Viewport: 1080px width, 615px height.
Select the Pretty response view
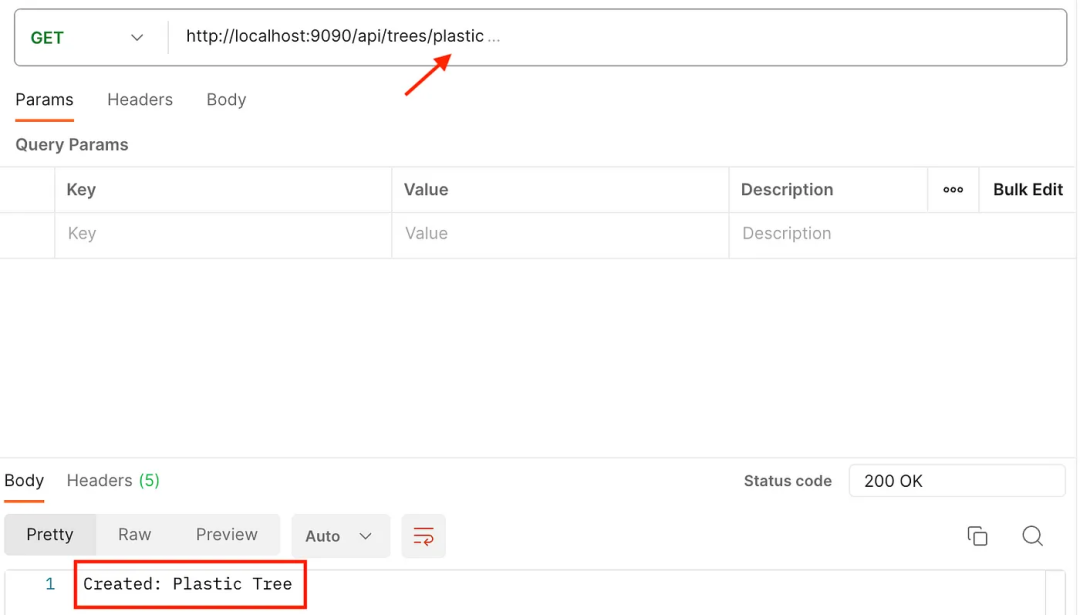click(50, 535)
